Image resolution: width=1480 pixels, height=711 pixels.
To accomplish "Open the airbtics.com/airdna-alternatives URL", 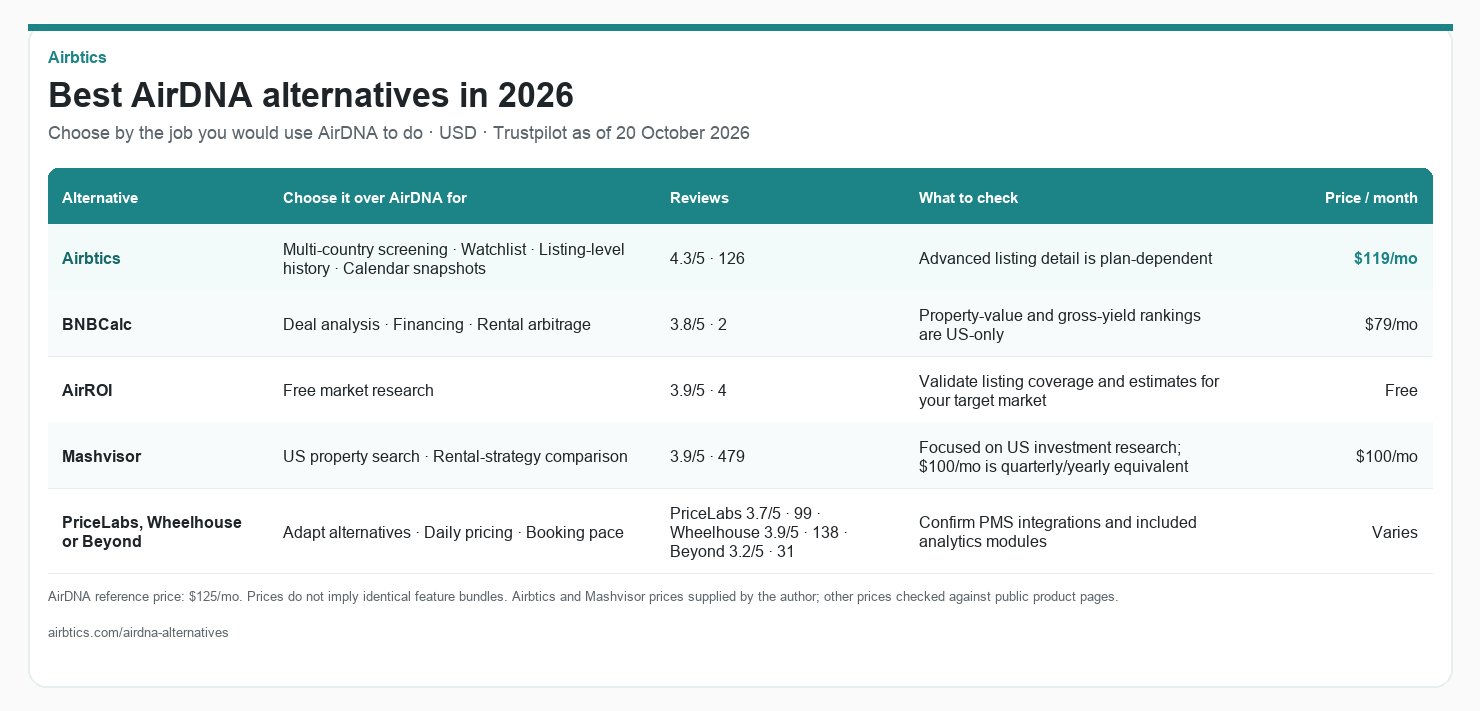I will click(138, 633).
